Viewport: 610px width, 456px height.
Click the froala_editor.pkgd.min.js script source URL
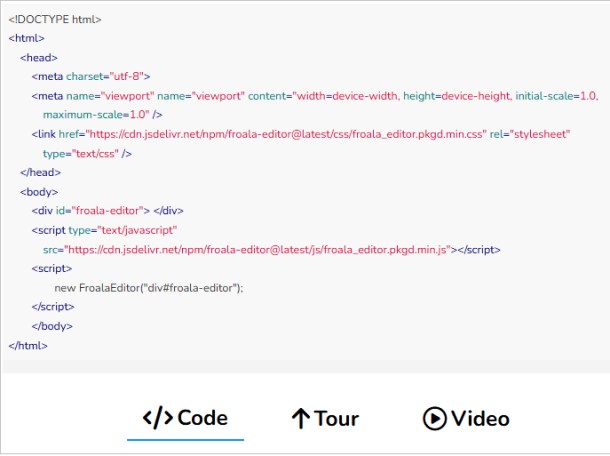pyautogui.click(x=257, y=249)
